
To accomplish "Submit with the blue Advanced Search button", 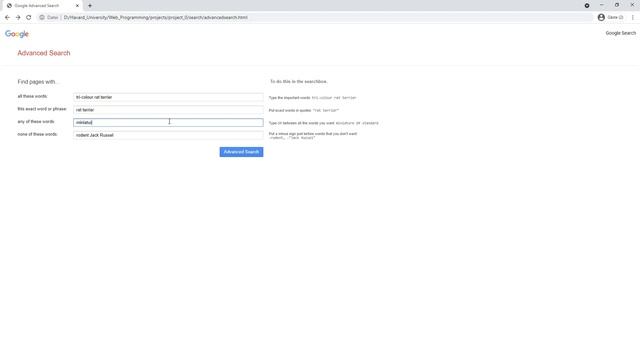I will pyautogui.click(x=241, y=152).
